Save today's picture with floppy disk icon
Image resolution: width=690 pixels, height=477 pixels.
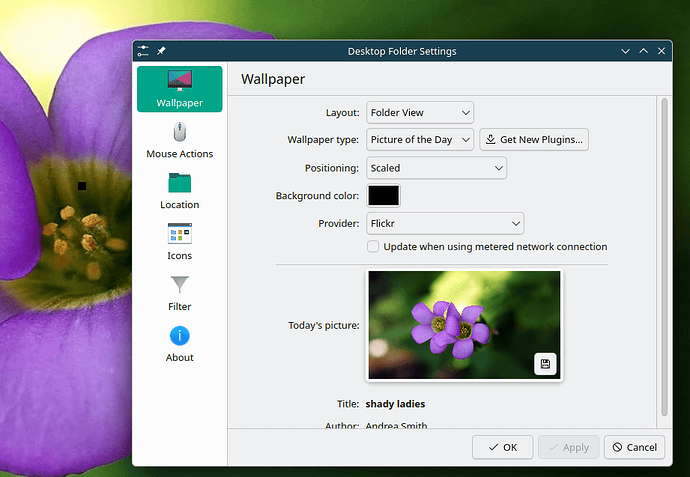(545, 364)
